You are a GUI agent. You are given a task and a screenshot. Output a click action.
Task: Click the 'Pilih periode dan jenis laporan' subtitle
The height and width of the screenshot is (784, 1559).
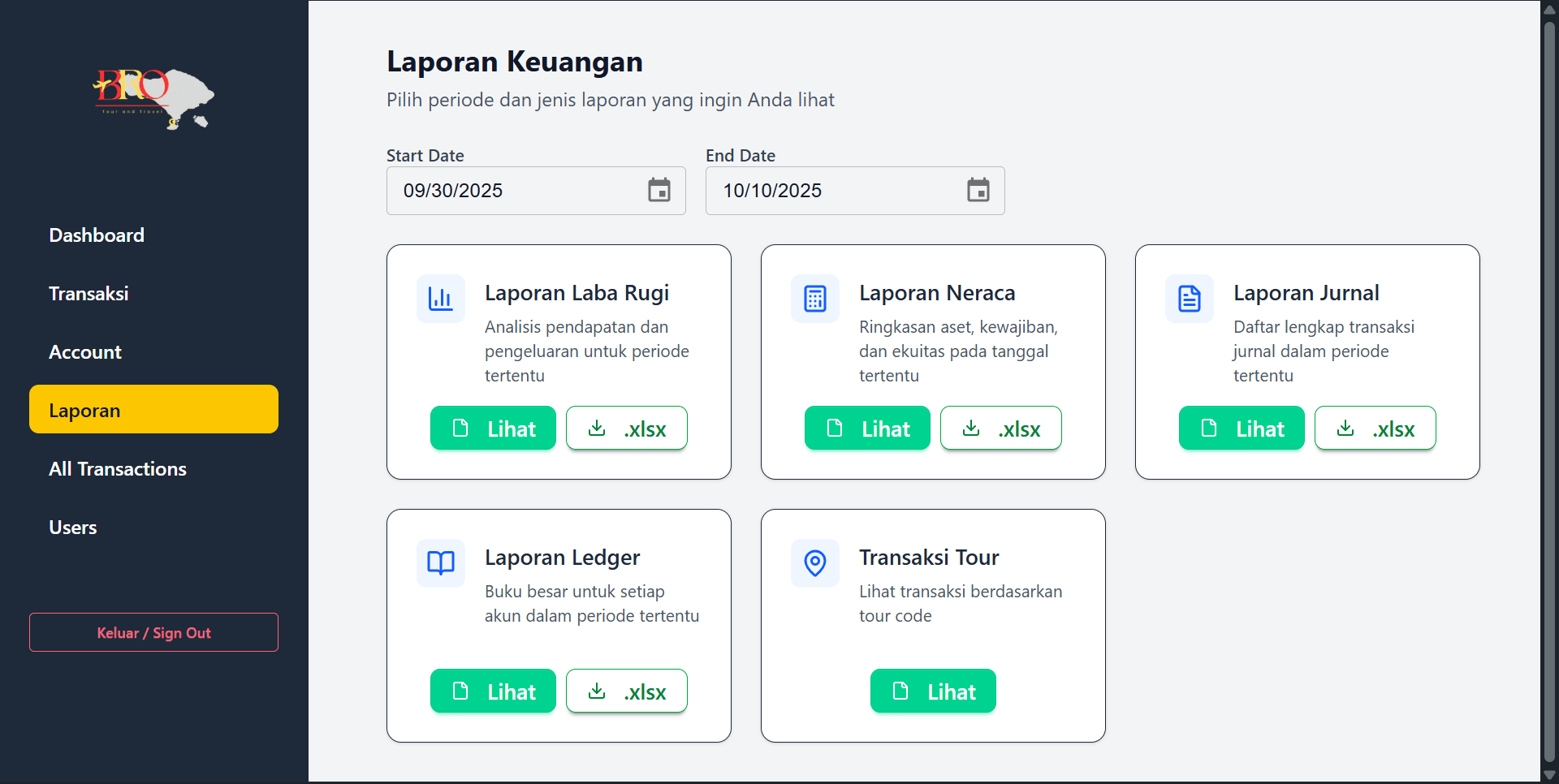click(x=611, y=100)
